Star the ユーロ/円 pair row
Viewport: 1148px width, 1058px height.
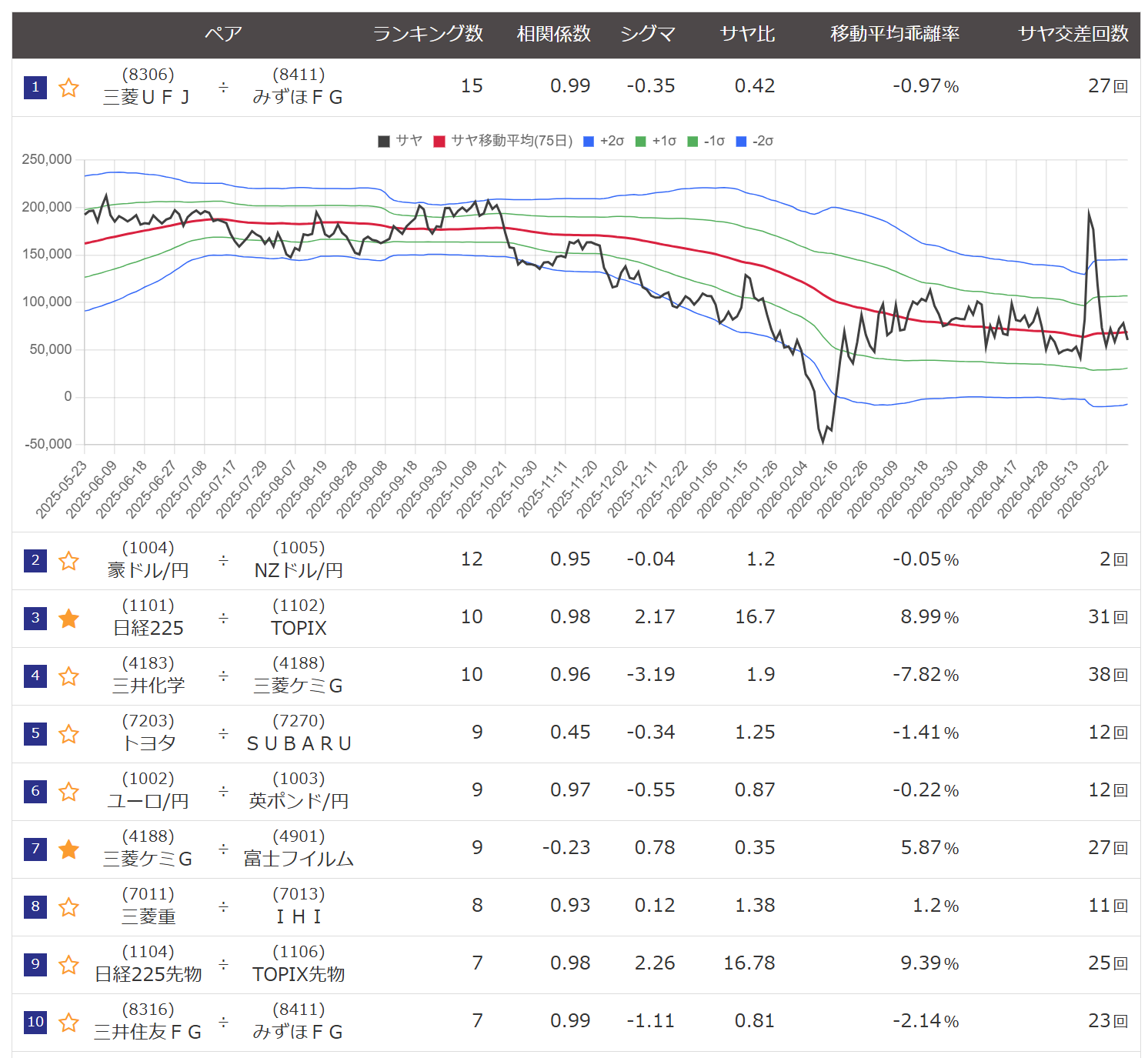tap(69, 791)
